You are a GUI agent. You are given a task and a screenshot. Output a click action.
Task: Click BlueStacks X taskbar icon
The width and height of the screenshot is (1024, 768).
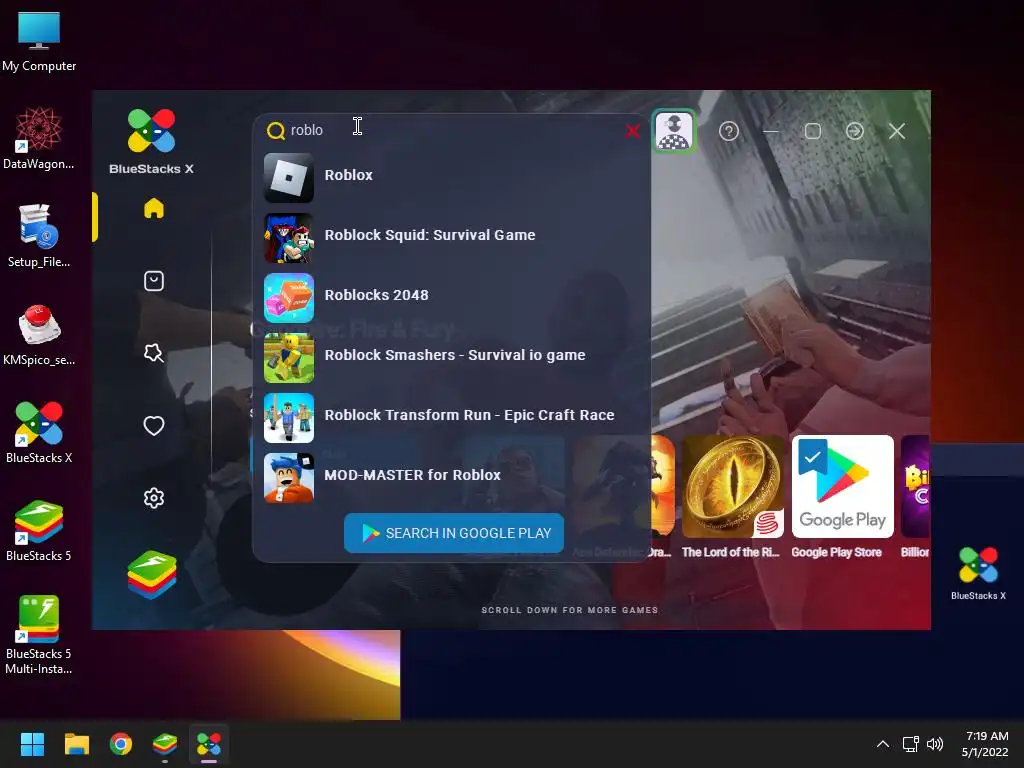[x=209, y=744]
